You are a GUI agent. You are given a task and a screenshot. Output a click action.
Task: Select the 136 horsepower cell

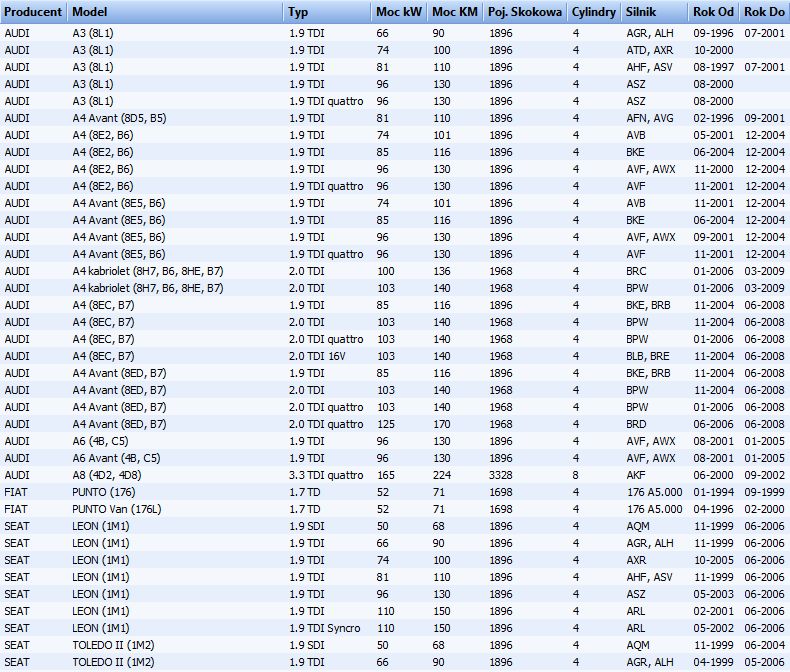tap(442, 271)
